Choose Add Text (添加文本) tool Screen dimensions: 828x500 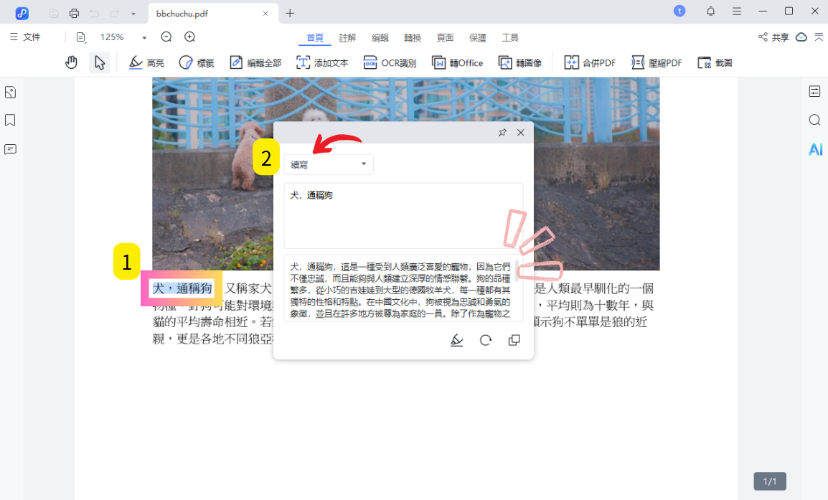(x=322, y=63)
